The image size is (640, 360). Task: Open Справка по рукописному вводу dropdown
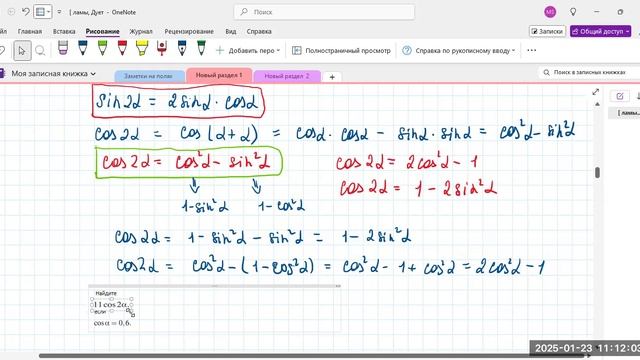458,51
